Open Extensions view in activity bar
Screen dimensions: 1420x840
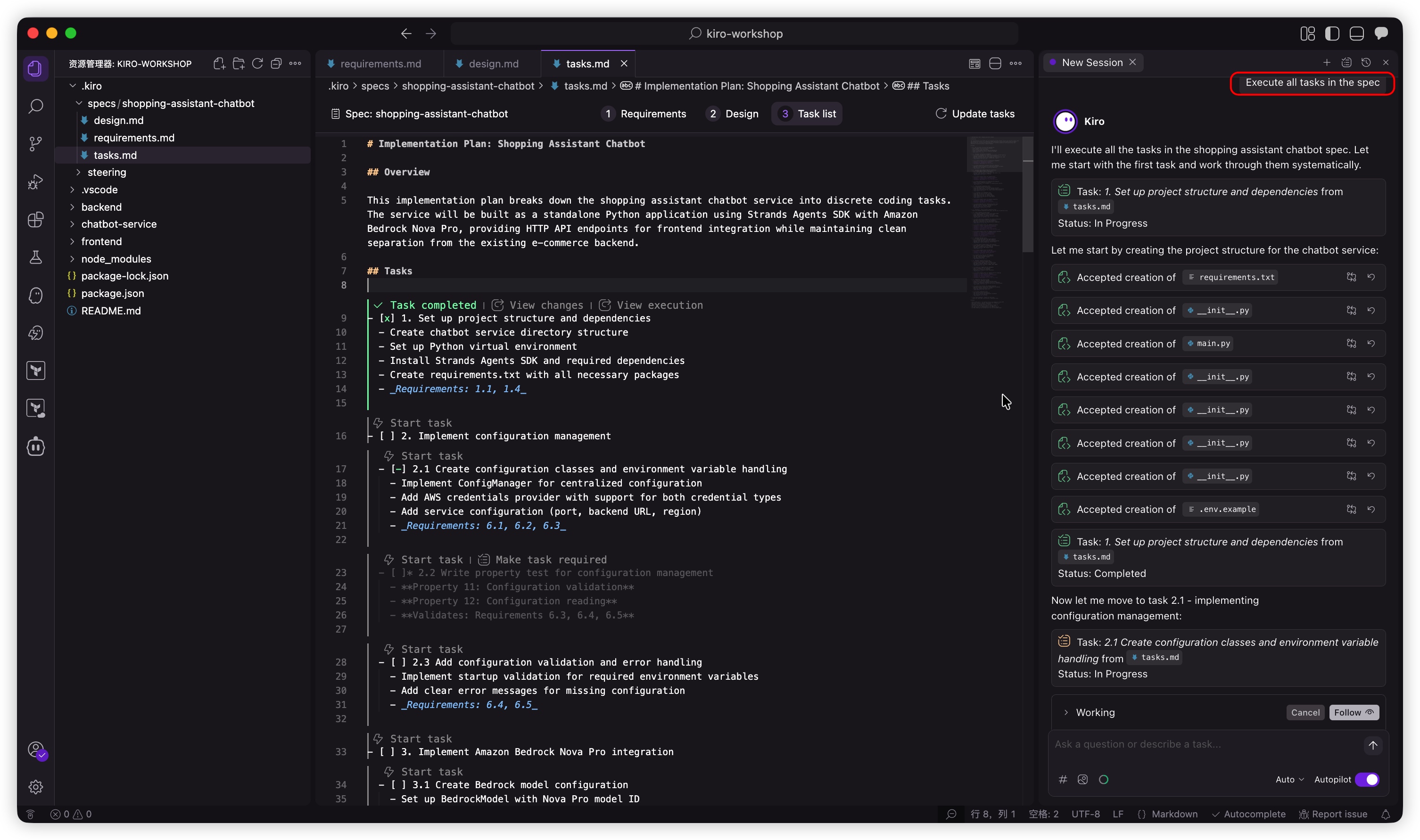[x=36, y=220]
